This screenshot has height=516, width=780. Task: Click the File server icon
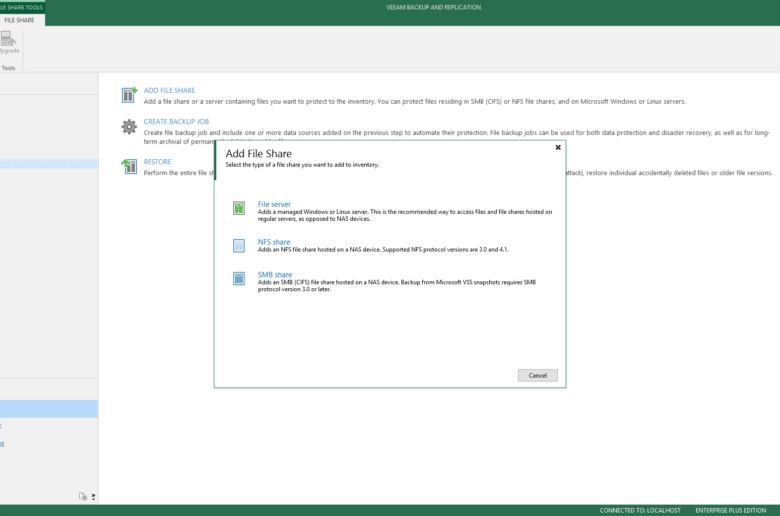point(239,208)
